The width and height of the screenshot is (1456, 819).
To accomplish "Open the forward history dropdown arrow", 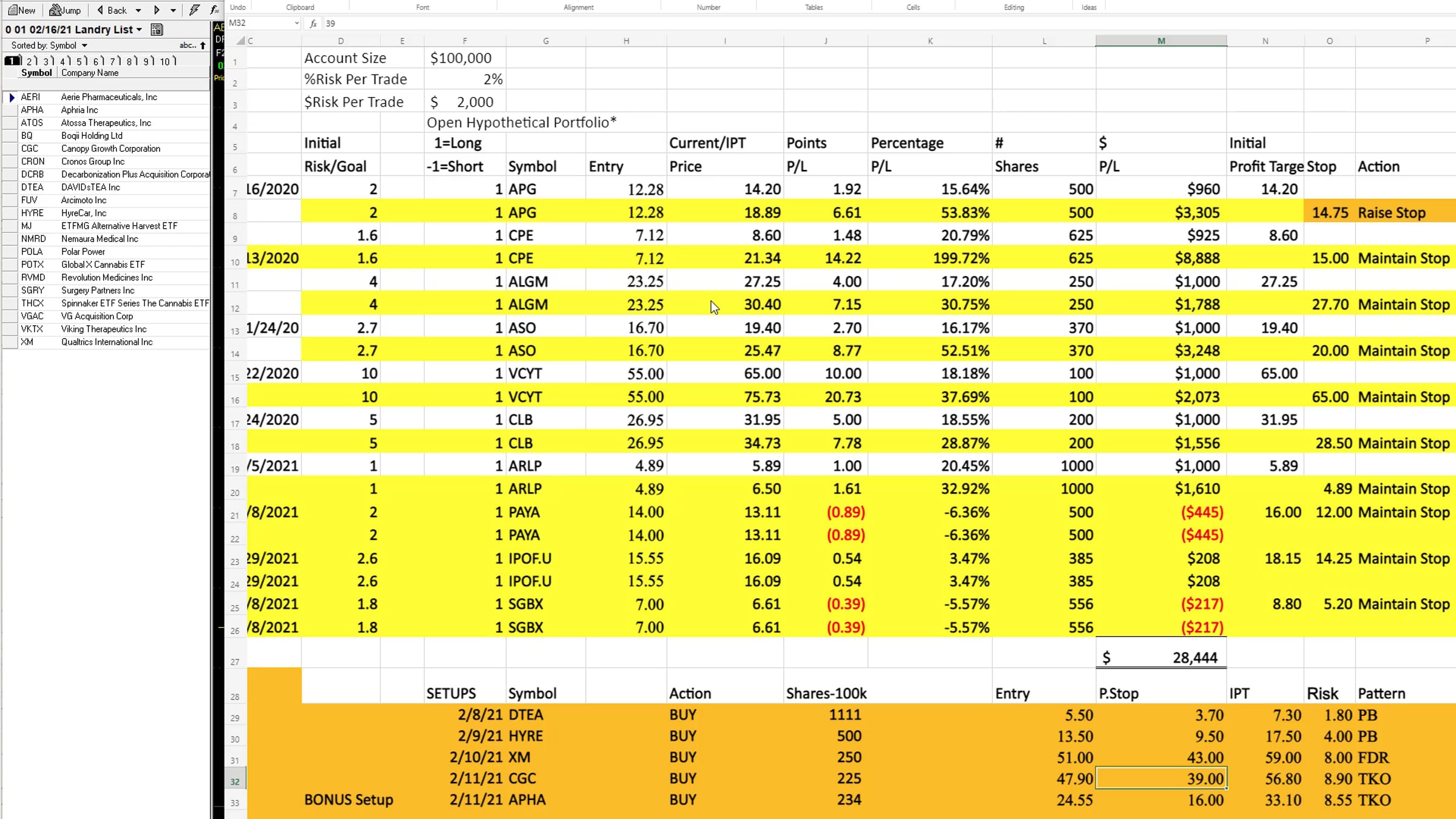I will click(x=174, y=10).
